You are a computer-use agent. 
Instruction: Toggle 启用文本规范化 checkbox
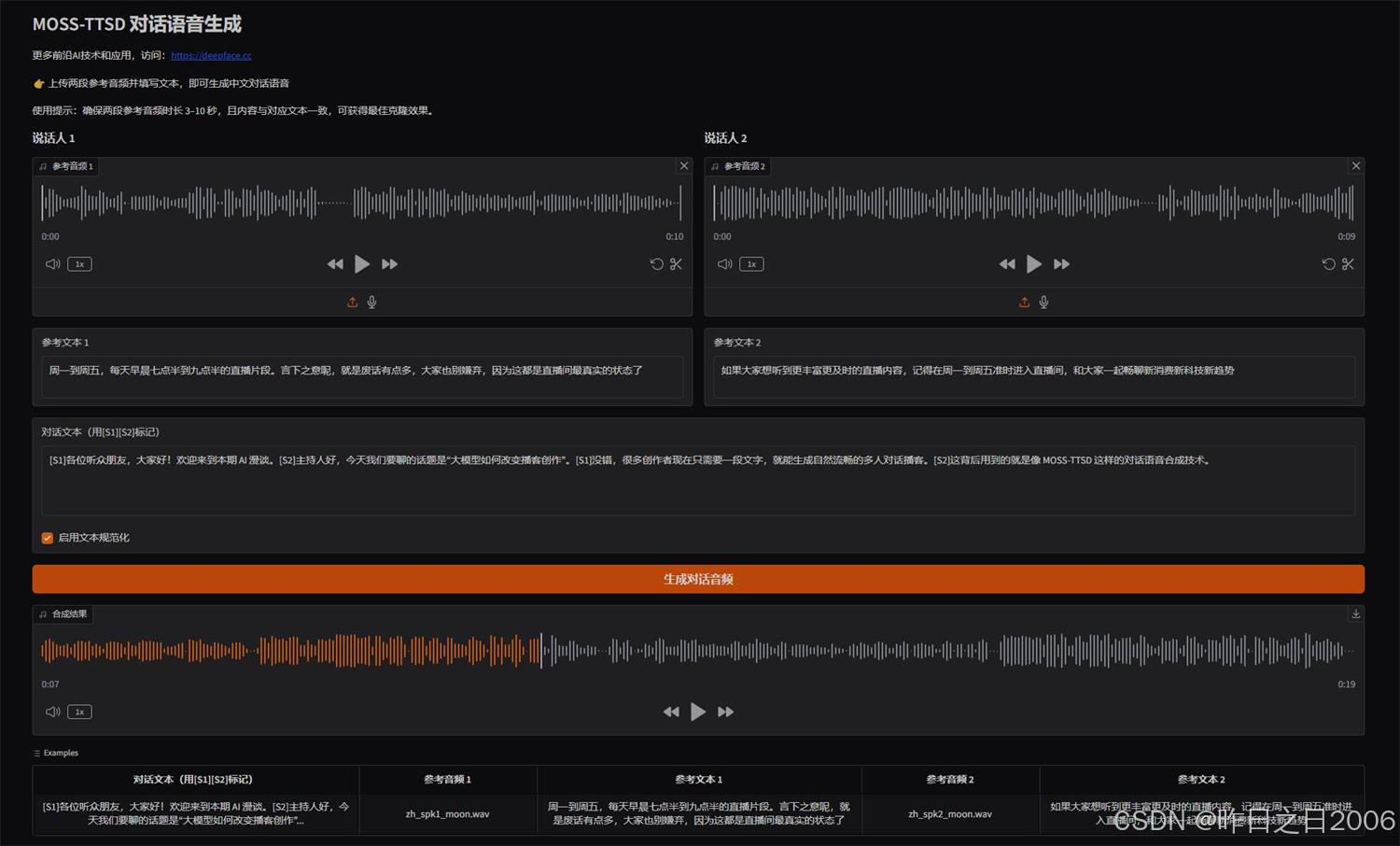point(48,538)
